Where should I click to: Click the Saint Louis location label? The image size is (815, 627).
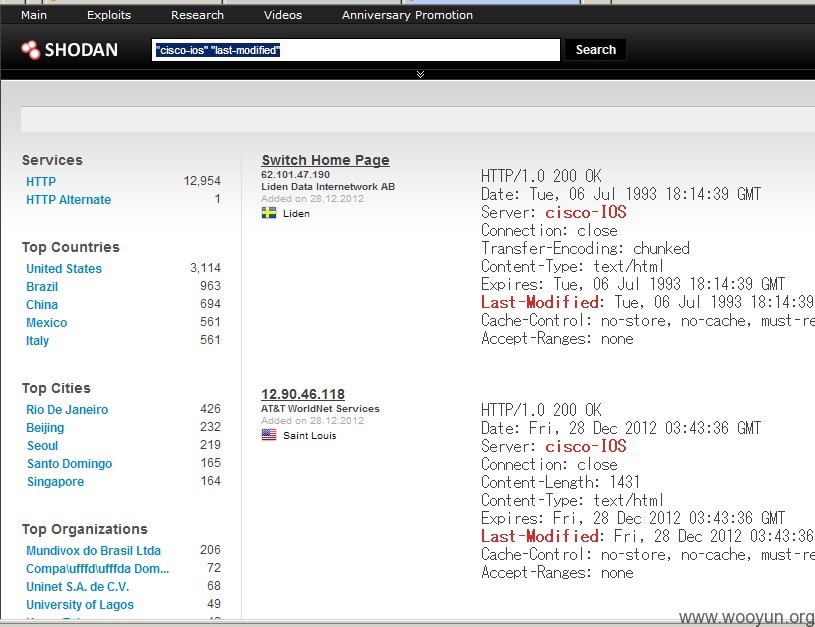pos(310,436)
